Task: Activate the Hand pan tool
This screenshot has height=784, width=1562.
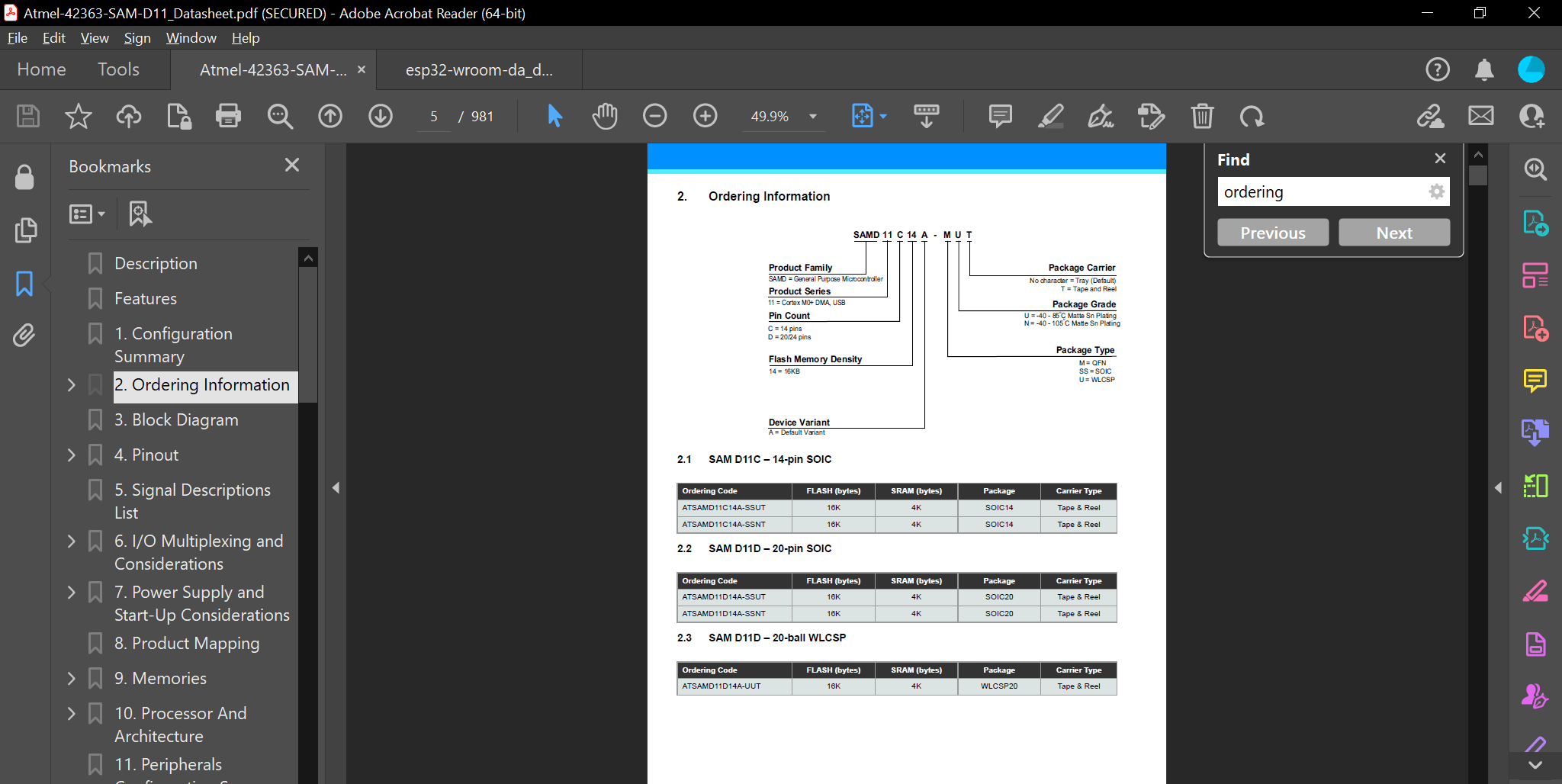Action: [x=604, y=116]
